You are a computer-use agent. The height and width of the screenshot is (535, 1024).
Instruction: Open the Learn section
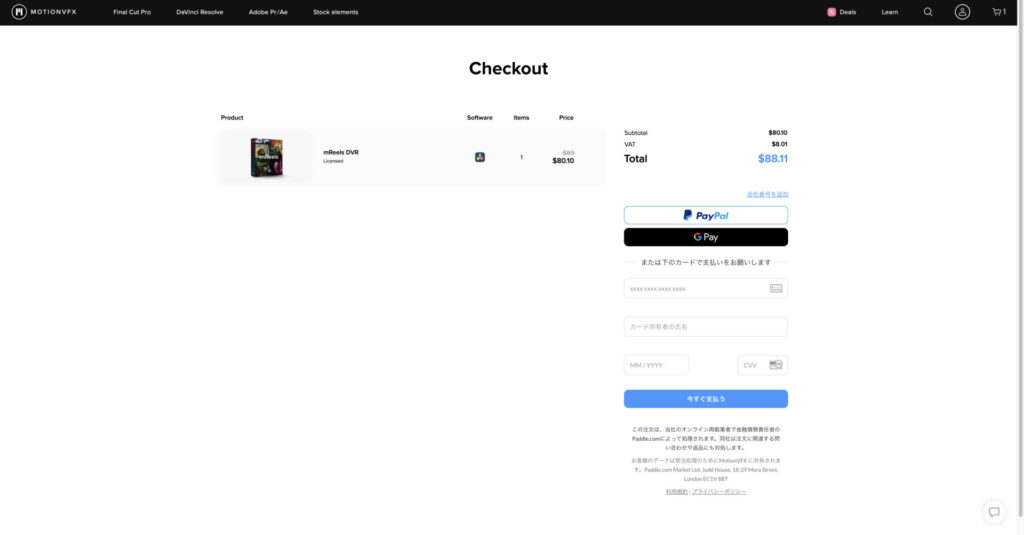889,12
